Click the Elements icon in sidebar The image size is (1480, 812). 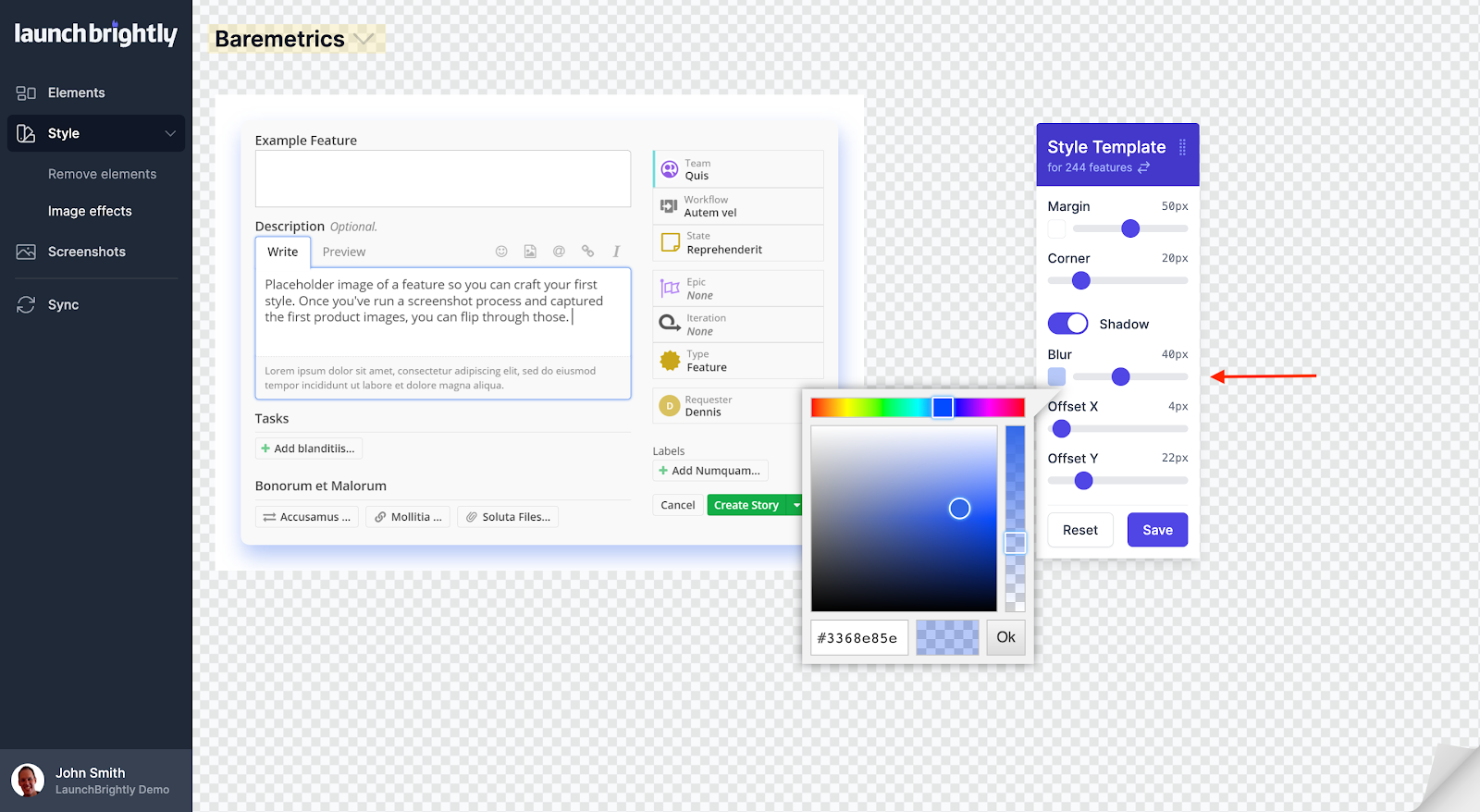pos(26,93)
